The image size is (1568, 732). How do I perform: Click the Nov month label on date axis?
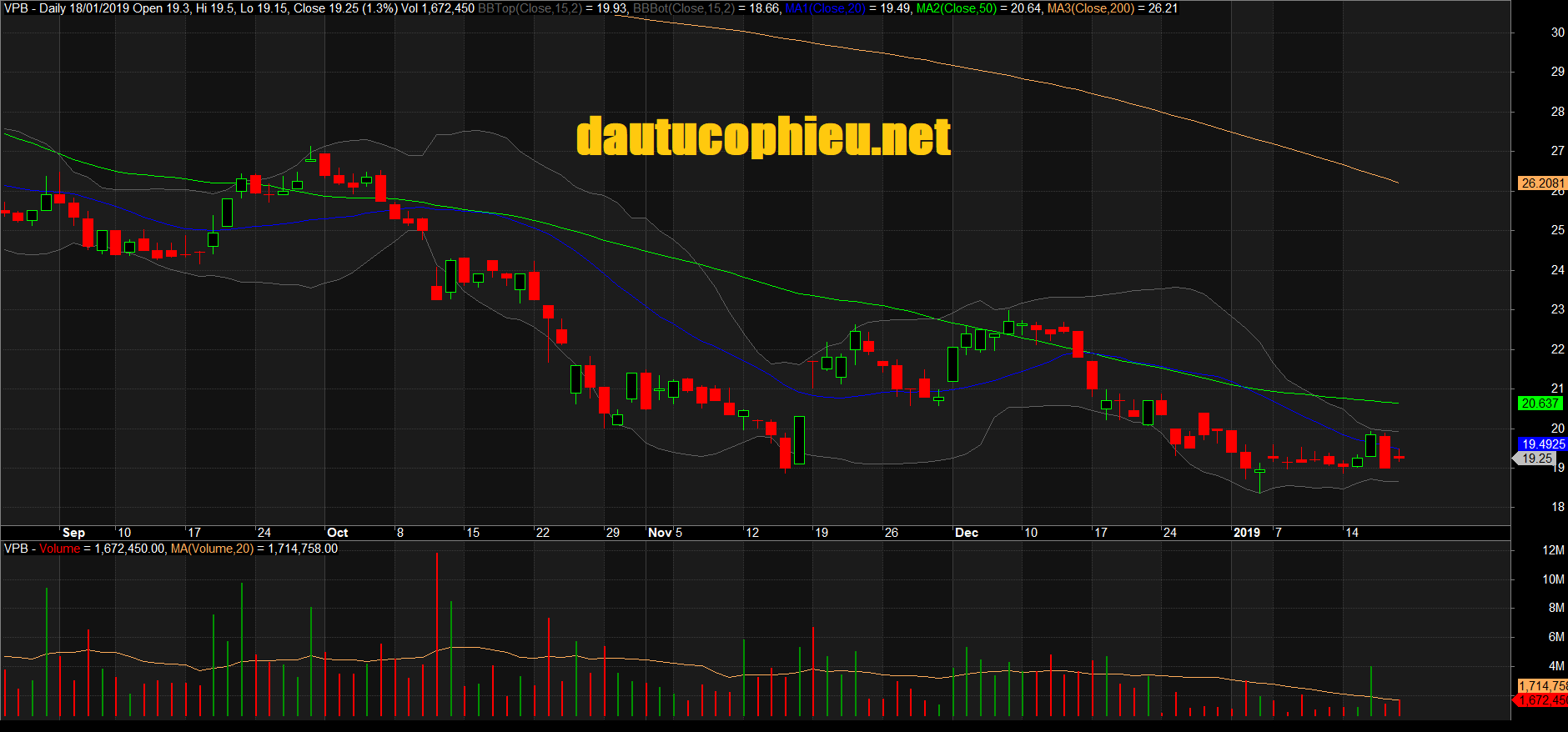click(660, 533)
